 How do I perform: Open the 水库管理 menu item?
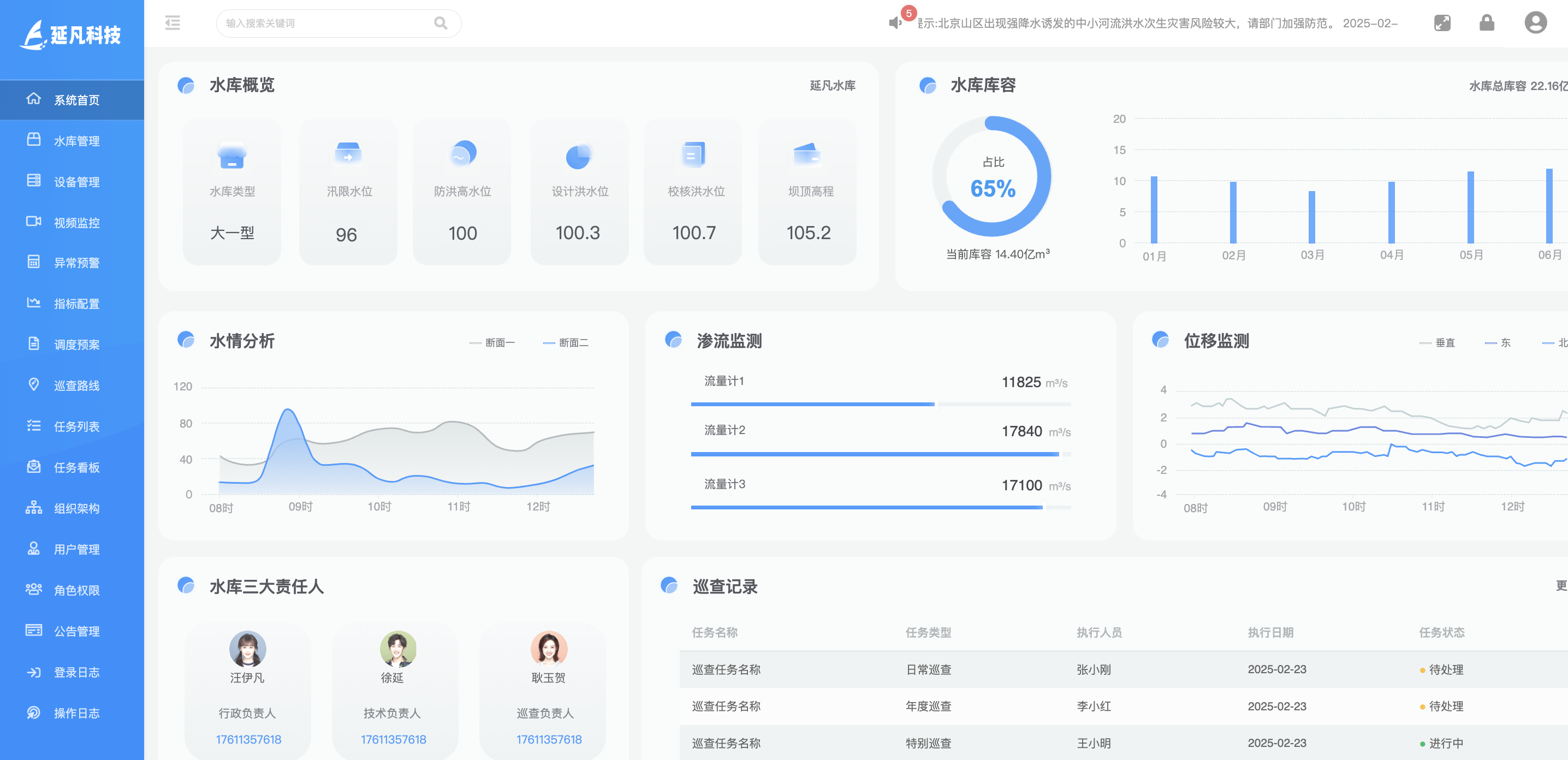[76, 141]
